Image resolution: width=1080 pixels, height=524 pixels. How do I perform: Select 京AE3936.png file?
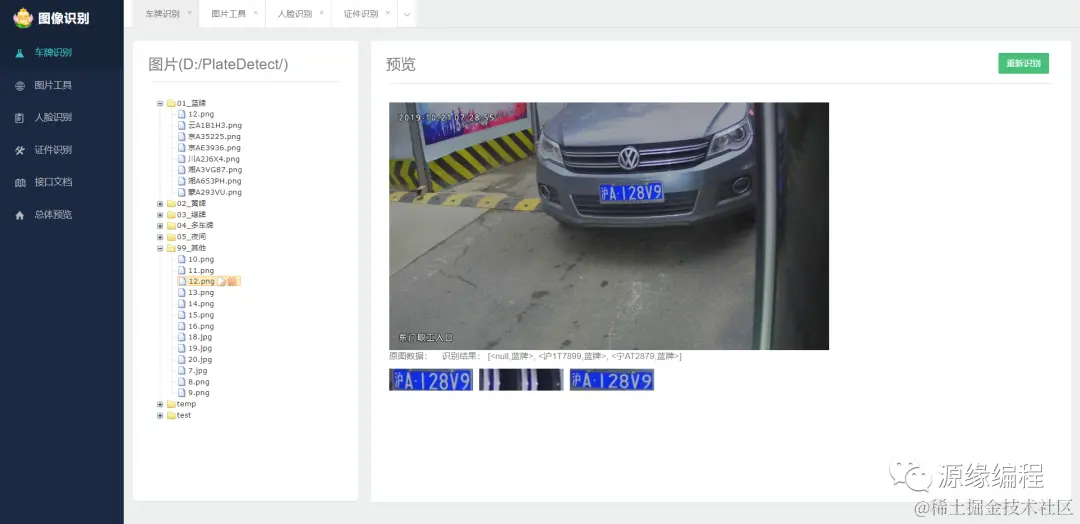[214, 147]
